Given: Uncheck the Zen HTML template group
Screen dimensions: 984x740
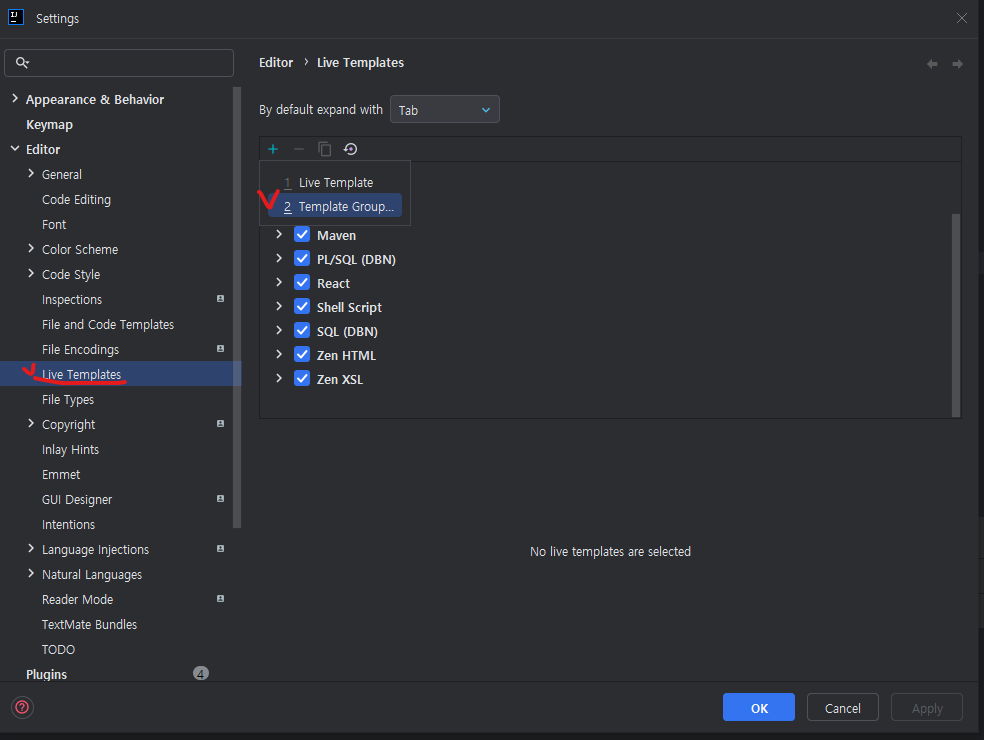Looking at the screenshot, I should click(302, 355).
